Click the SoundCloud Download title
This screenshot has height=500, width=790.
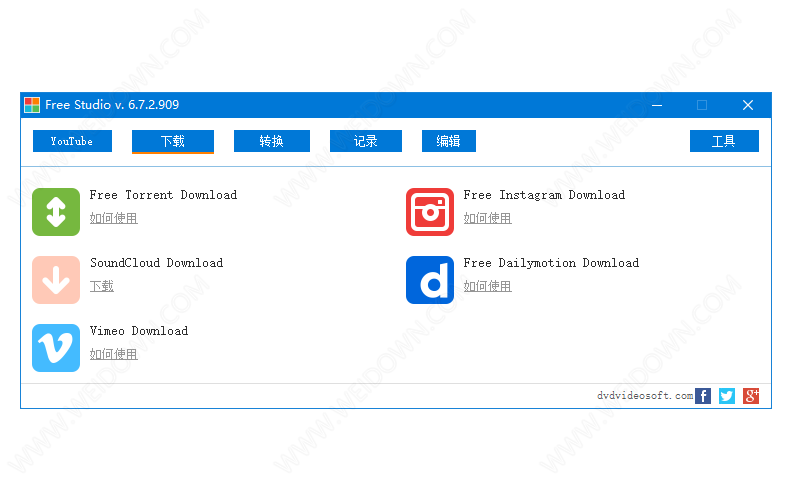(157, 263)
